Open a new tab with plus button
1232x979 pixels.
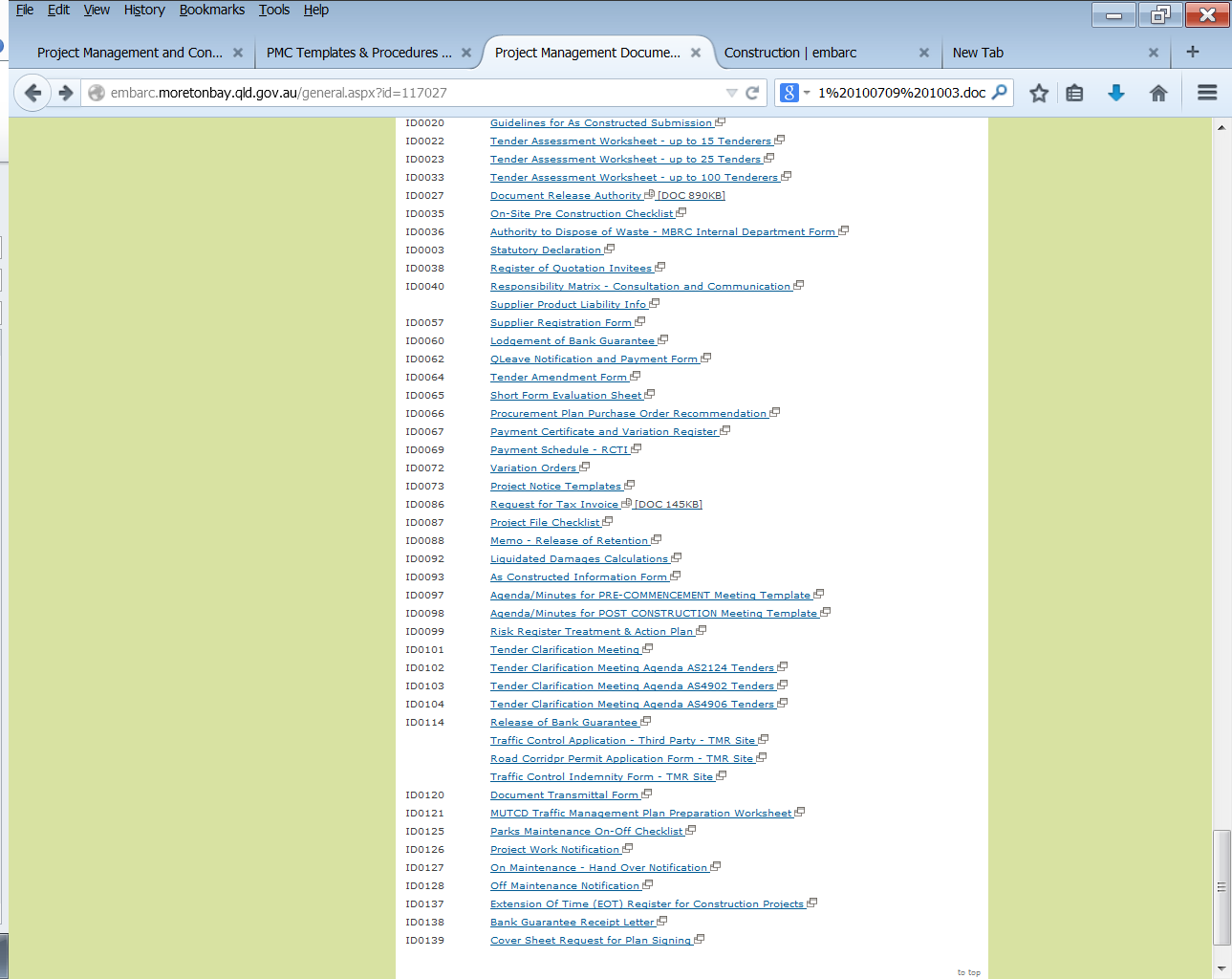coord(1192,52)
